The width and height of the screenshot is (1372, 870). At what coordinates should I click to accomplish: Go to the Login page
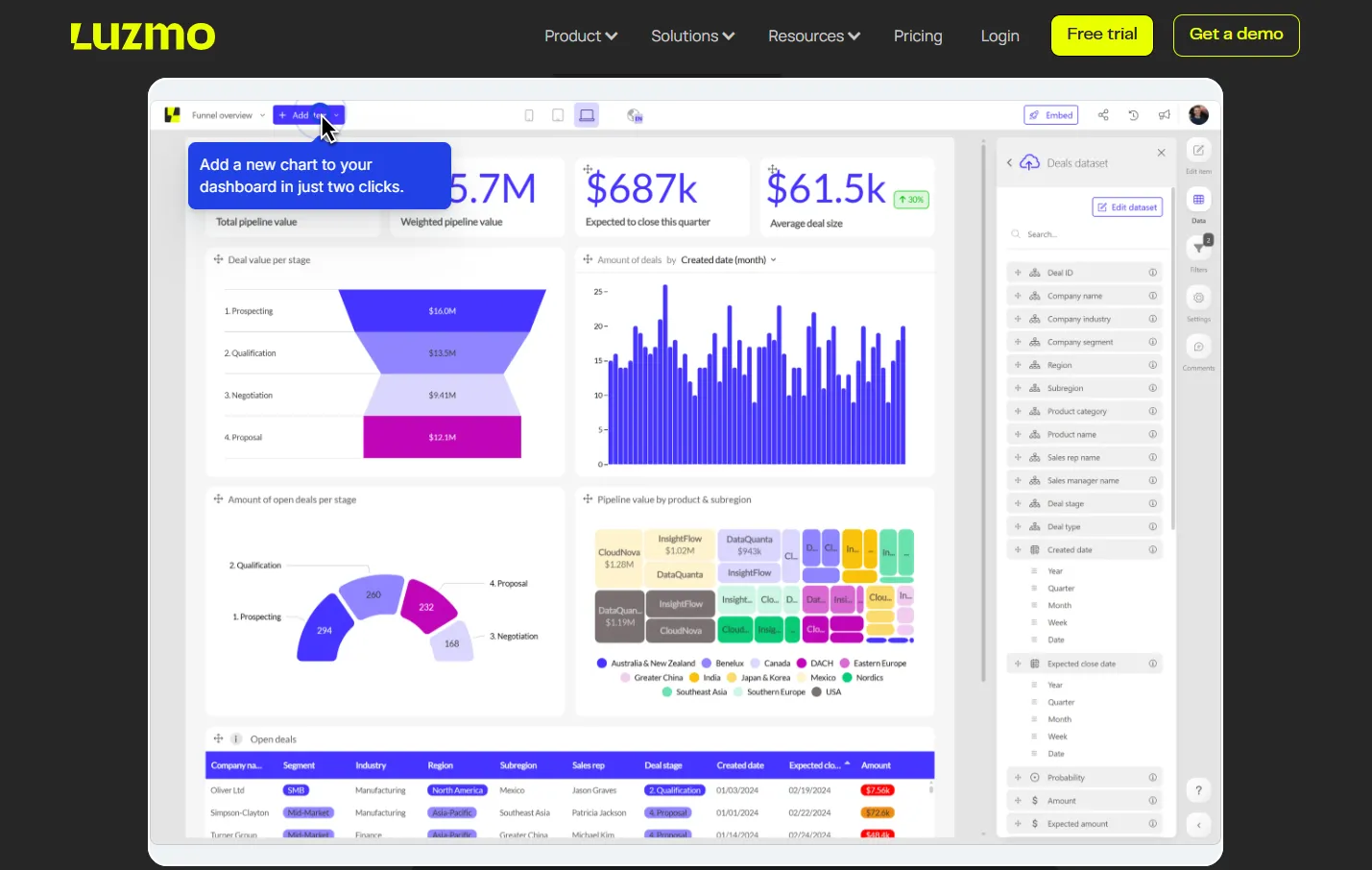[999, 36]
